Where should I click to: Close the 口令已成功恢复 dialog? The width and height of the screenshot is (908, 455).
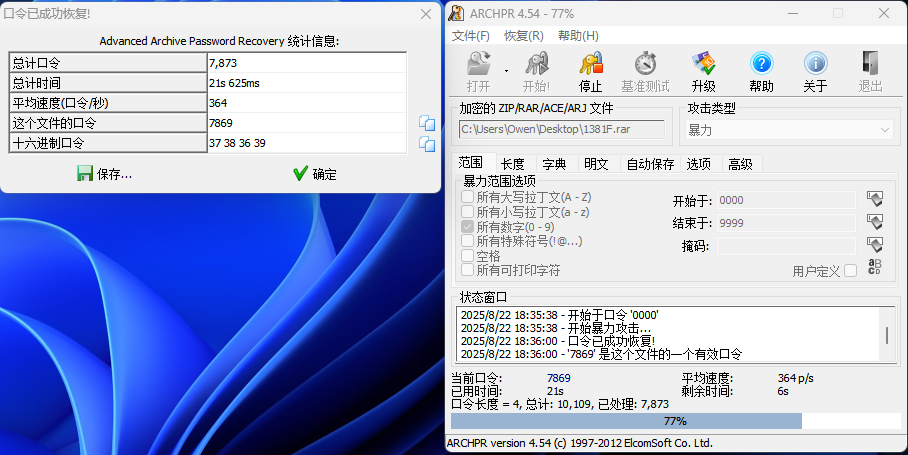pos(426,14)
